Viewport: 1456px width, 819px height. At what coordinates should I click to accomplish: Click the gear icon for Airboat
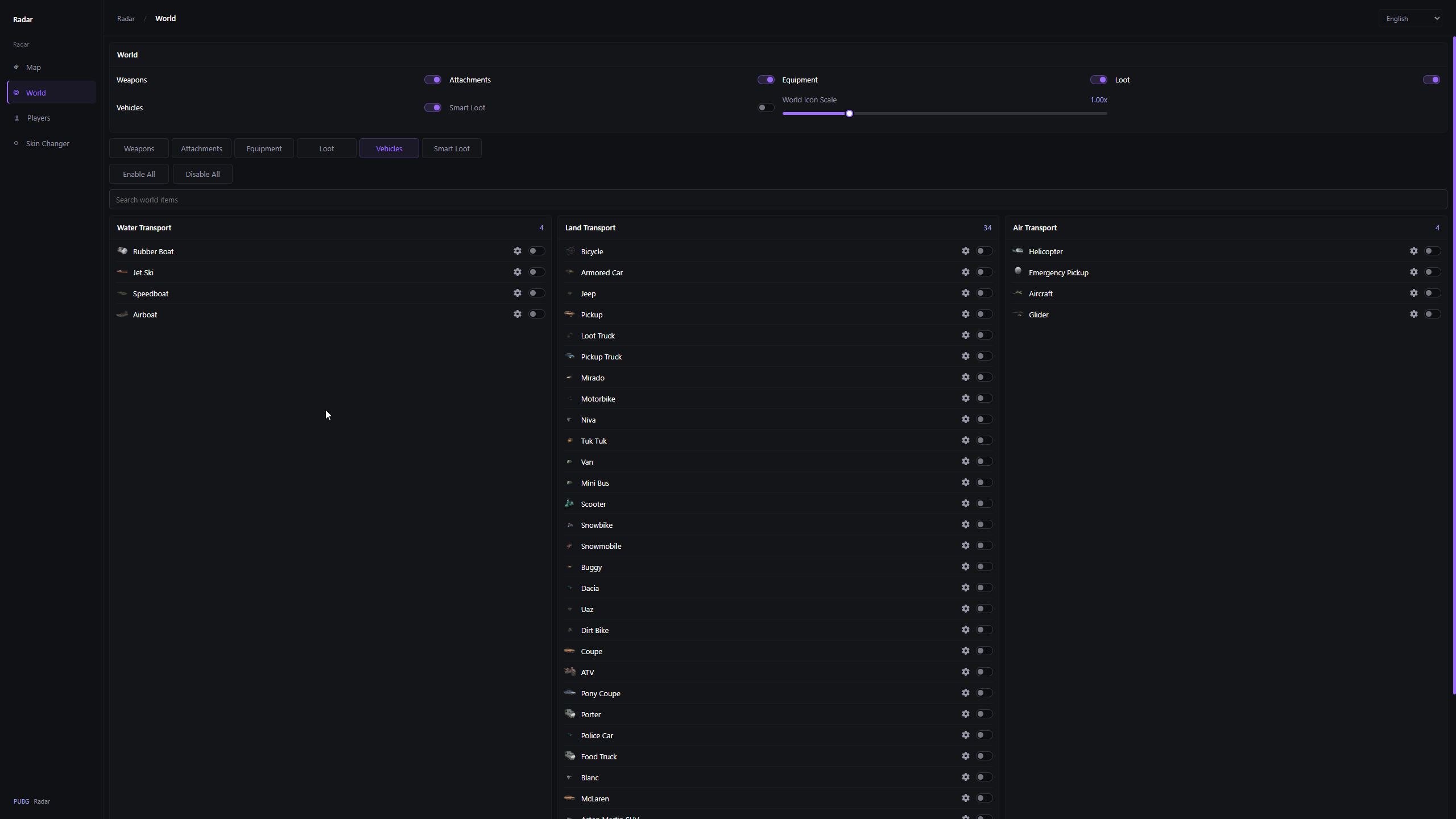tap(517, 314)
